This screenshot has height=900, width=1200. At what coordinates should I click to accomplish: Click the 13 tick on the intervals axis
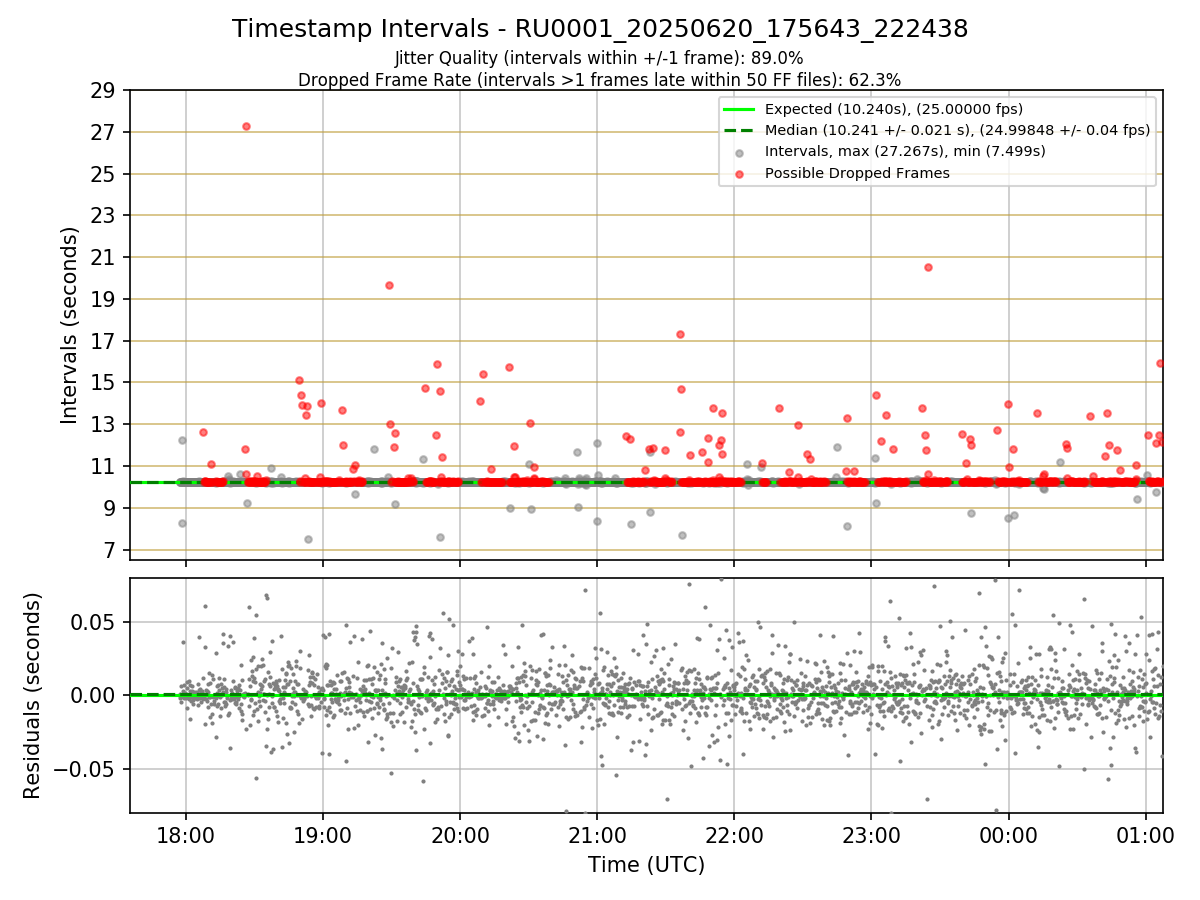(x=104, y=424)
